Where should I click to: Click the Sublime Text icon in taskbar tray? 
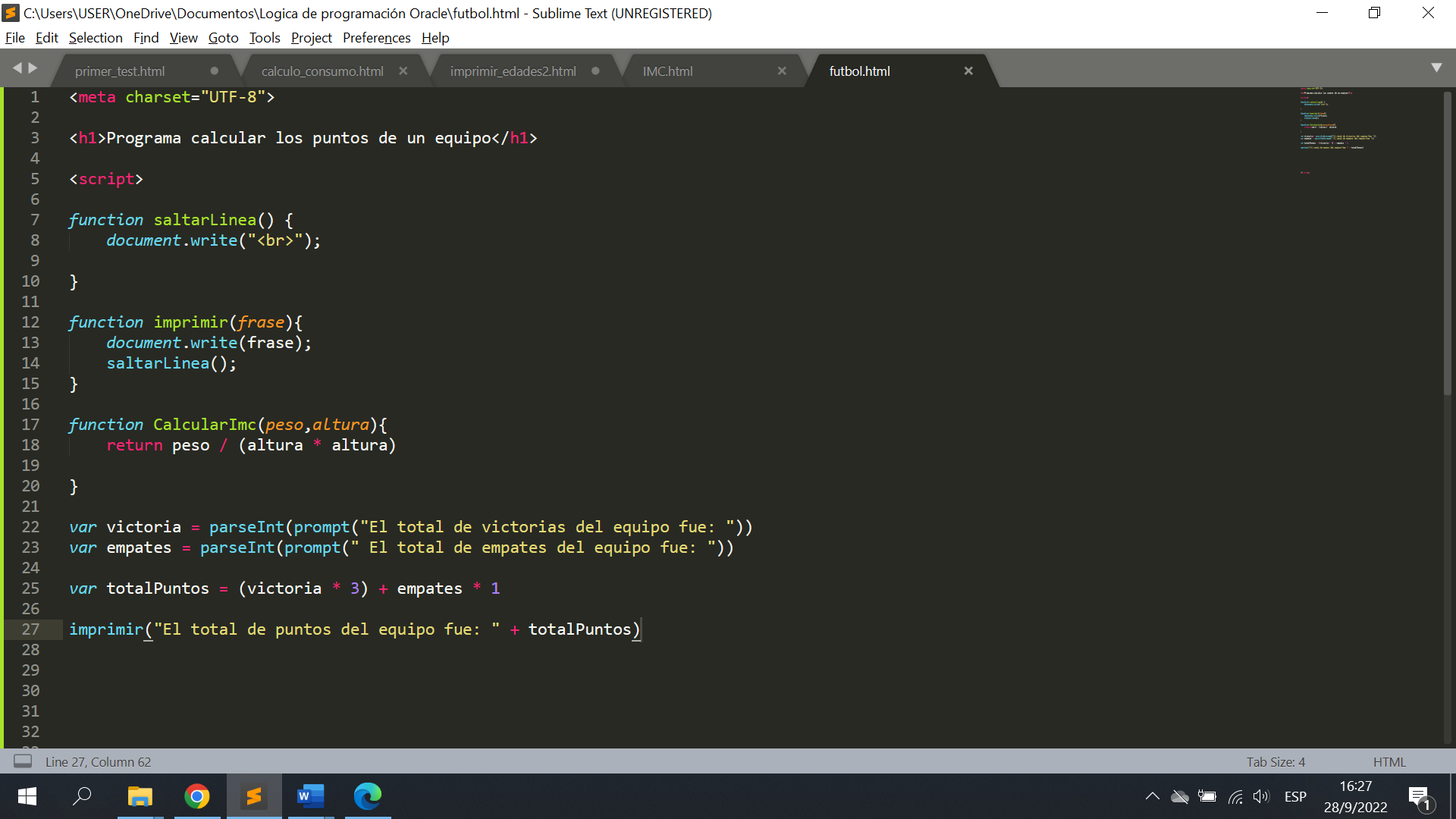pos(253,796)
